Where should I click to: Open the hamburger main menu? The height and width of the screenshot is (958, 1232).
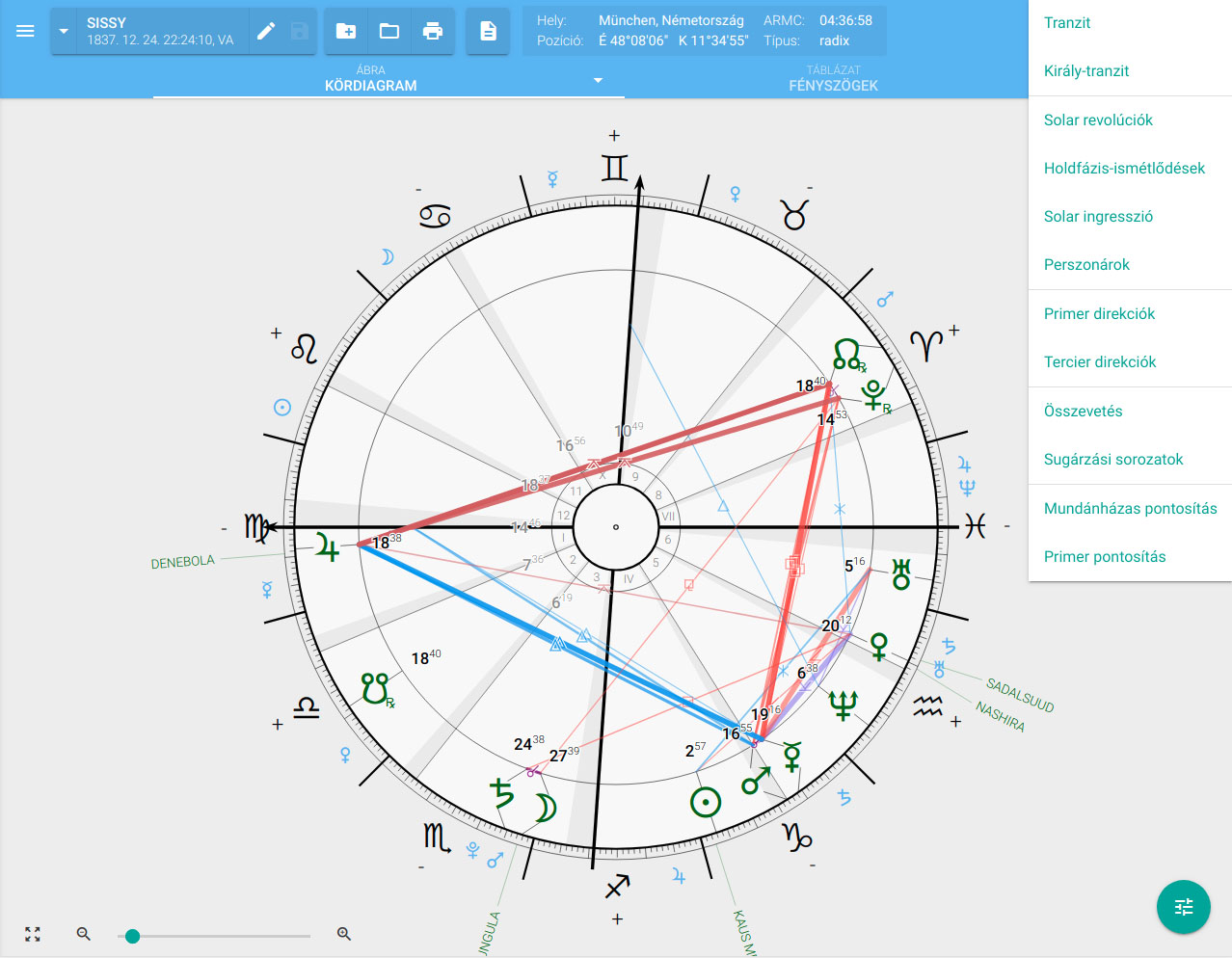(x=25, y=31)
